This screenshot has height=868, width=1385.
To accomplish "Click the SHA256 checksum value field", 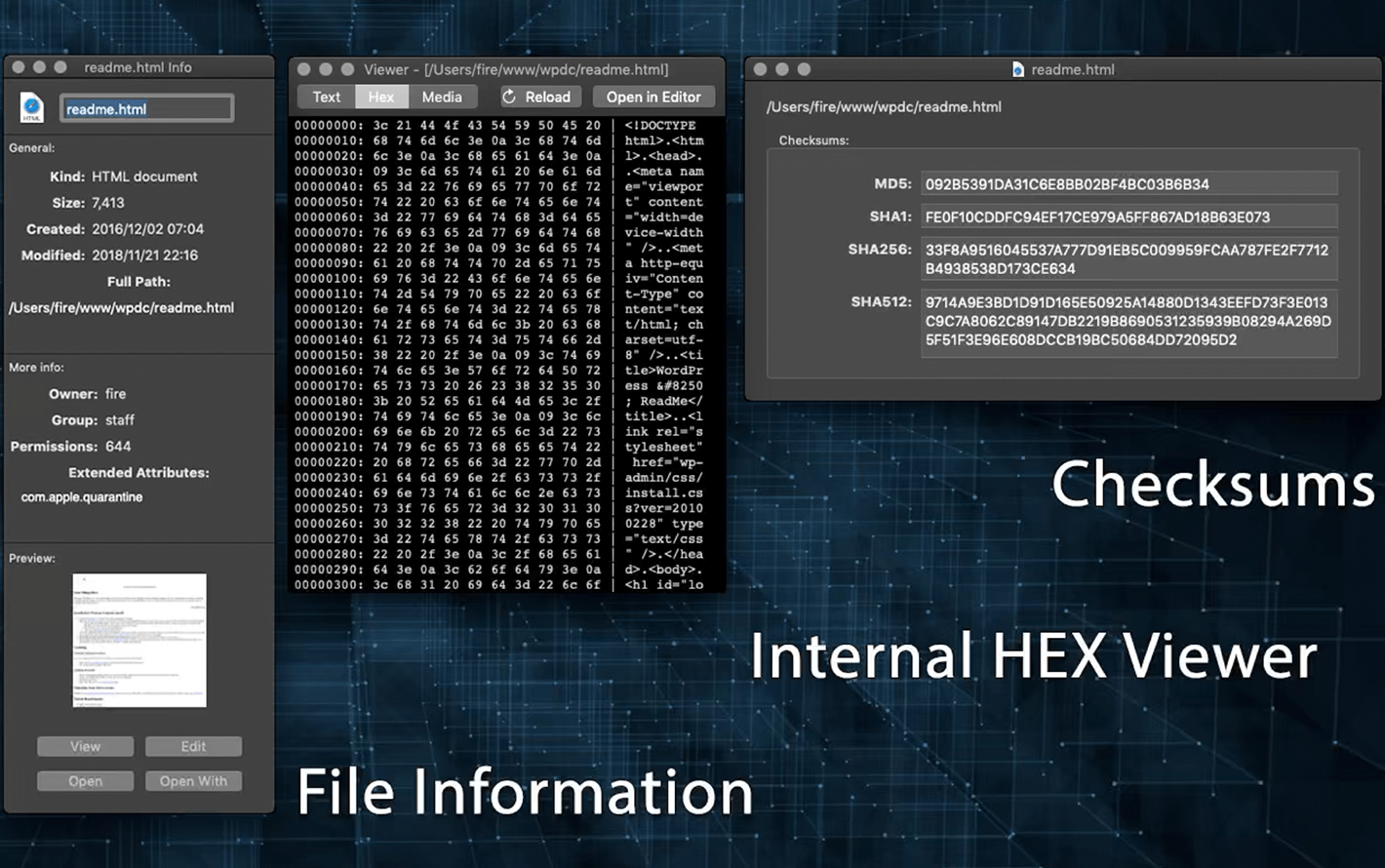I will tap(1129, 259).
